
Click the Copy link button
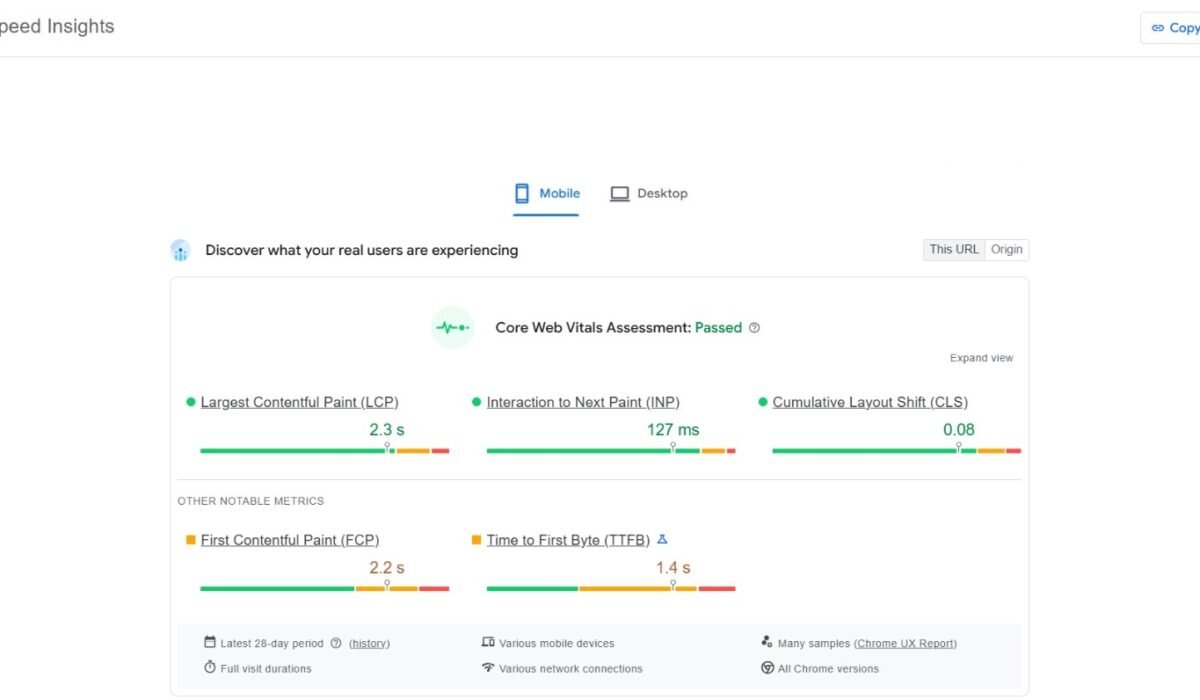(x=1172, y=28)
